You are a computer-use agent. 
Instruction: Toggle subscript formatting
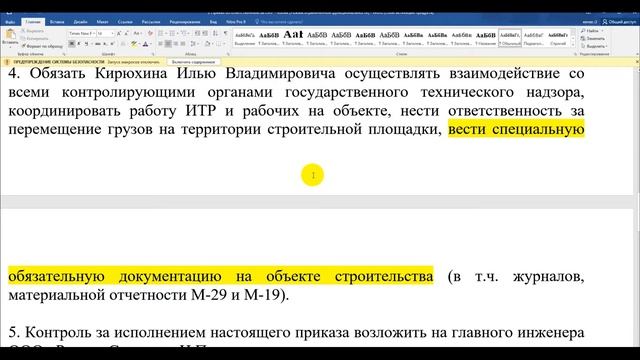point(105,44)
